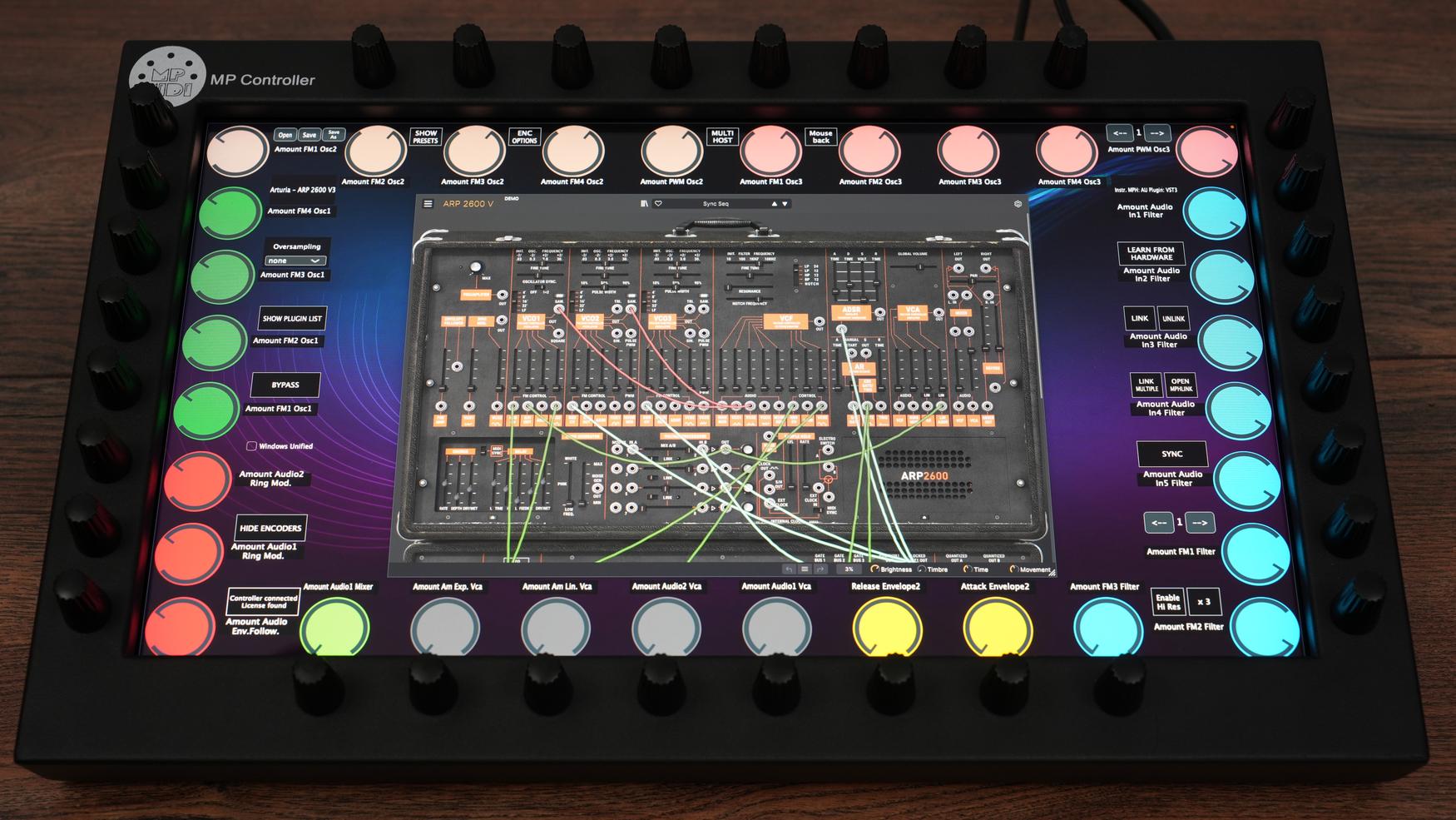Tap the Amount FM2 Osc2 encoder circle
Image resolution: width=1456 pixels, height=820 pixels.
(x=375, y=151)
